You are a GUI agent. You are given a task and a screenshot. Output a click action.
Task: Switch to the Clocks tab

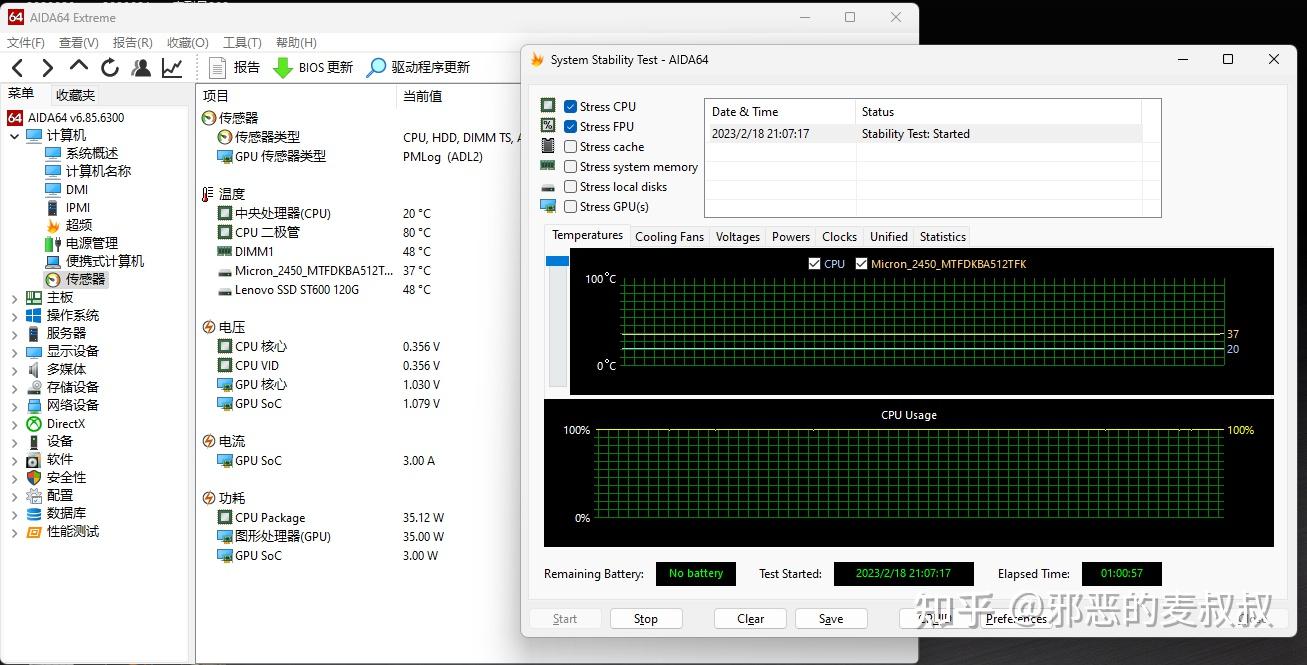[839, 237]
